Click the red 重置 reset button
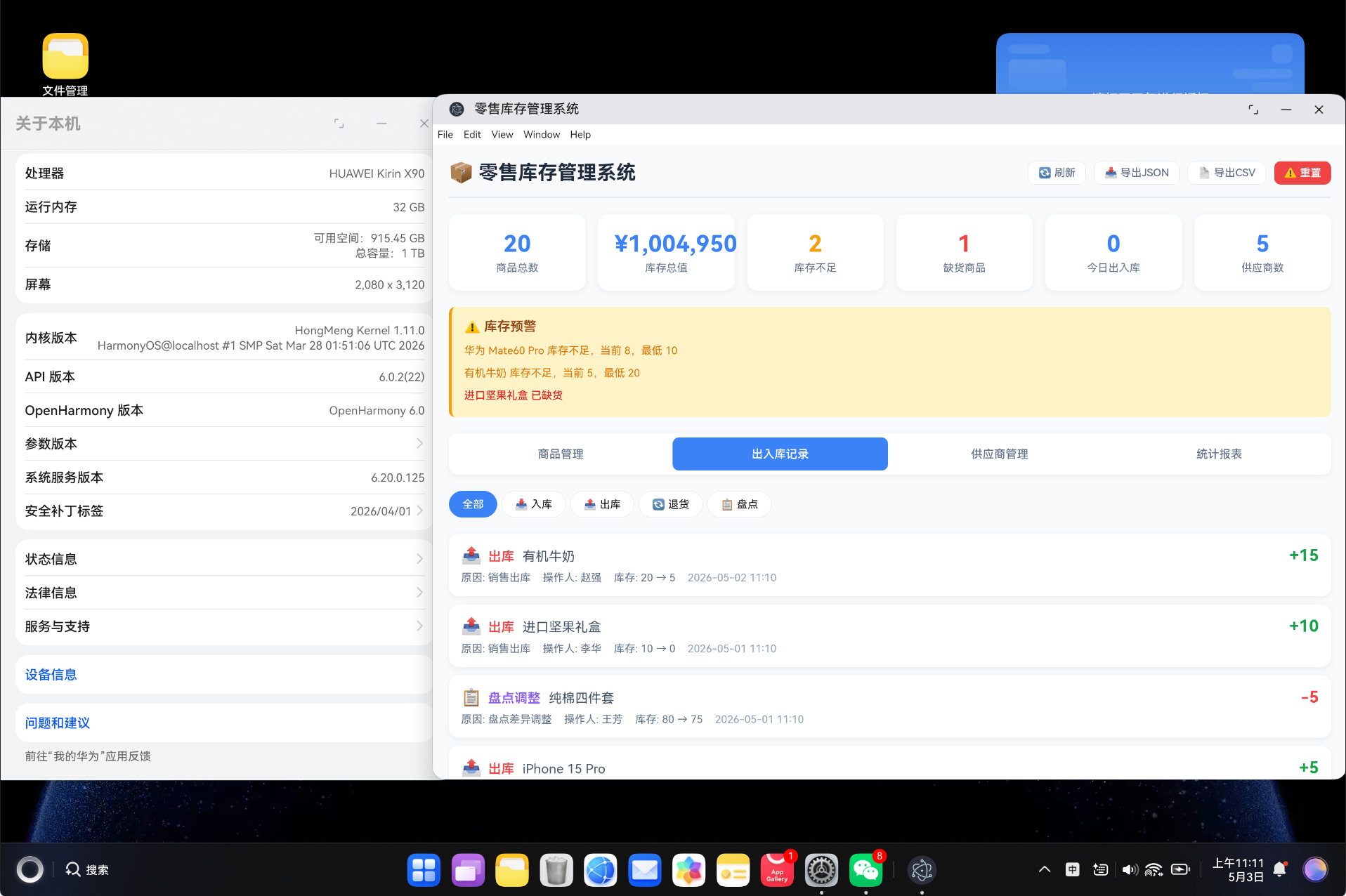 [1302, 173]
